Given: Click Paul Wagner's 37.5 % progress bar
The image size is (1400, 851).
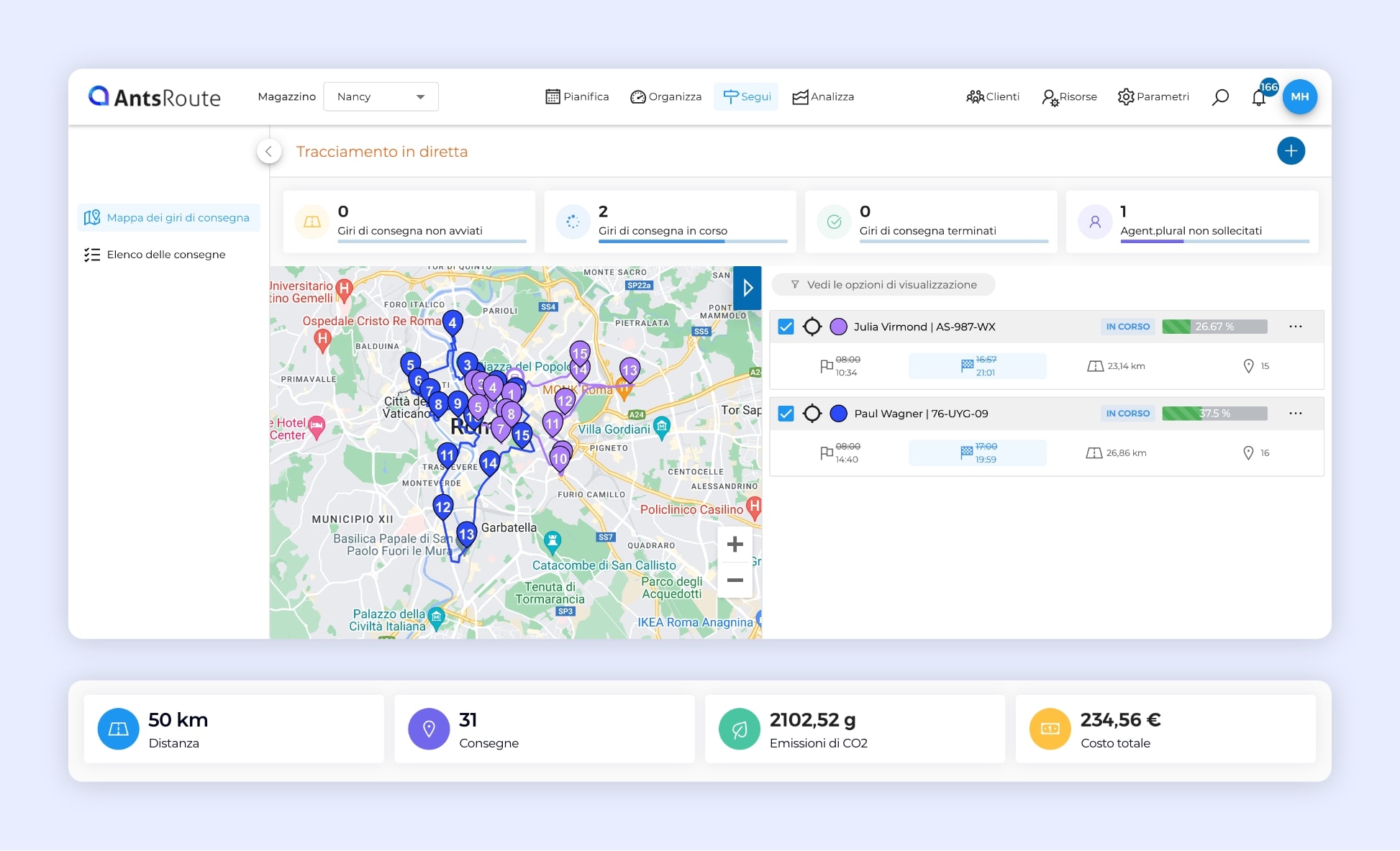Looking at the screenshot, I should (1214, 414).
